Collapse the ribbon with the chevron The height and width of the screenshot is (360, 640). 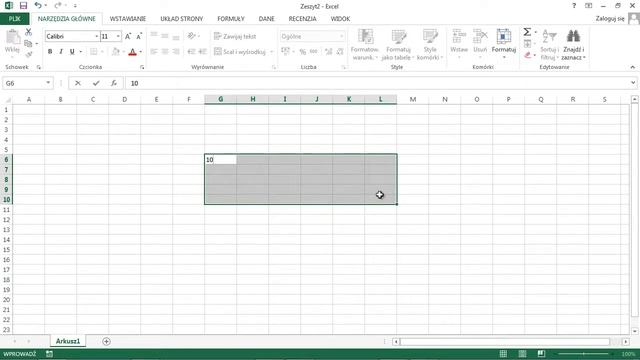[x=633, y=67]
